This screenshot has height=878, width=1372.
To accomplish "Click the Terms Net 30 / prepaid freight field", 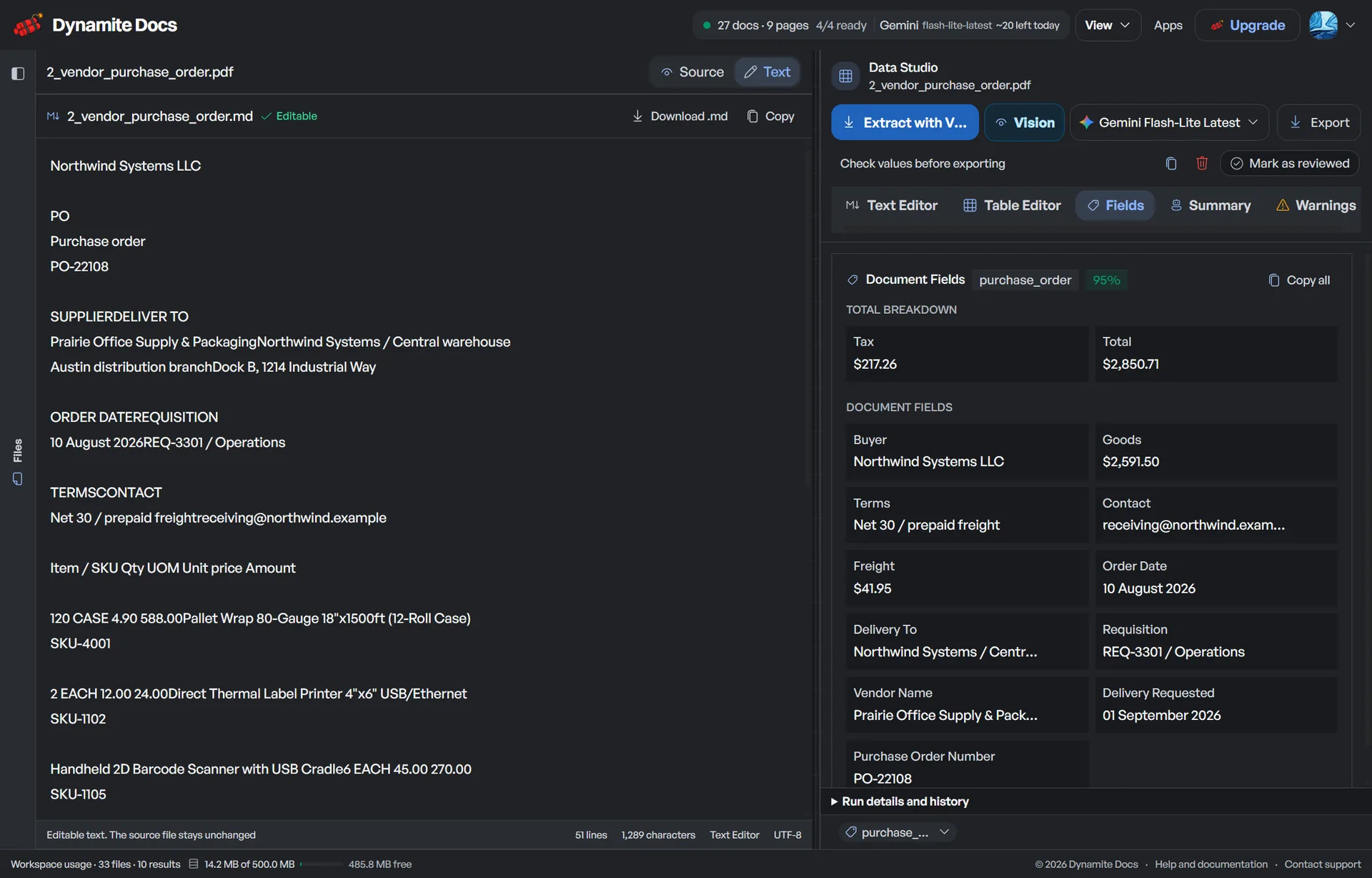I will tap(967, 515).
